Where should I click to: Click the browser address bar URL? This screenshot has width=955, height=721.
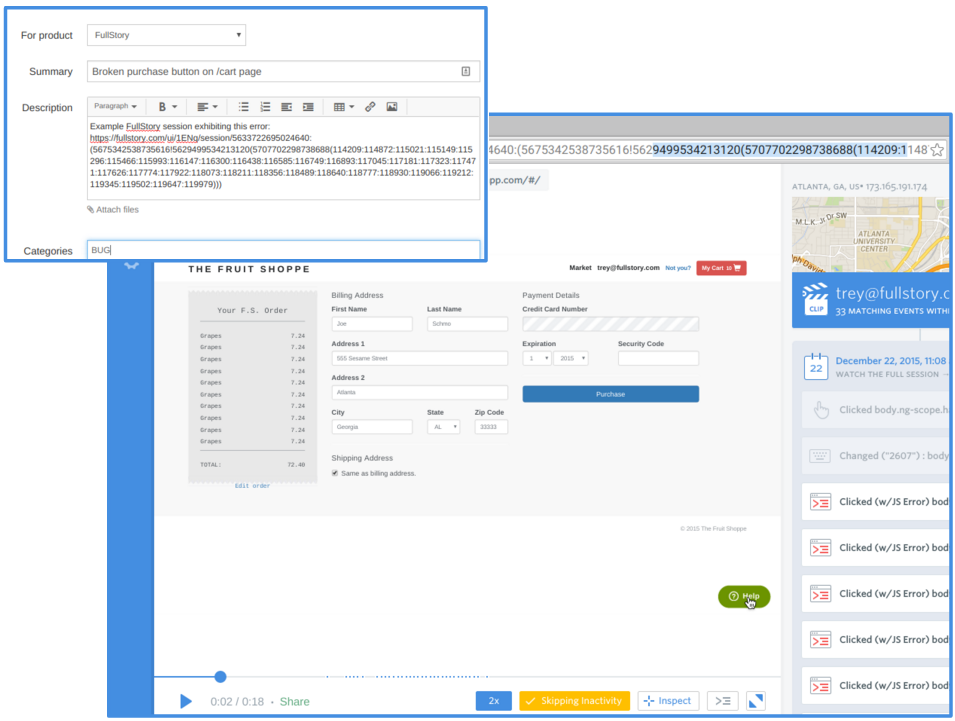pyautogui.click(x=708, y=150)
